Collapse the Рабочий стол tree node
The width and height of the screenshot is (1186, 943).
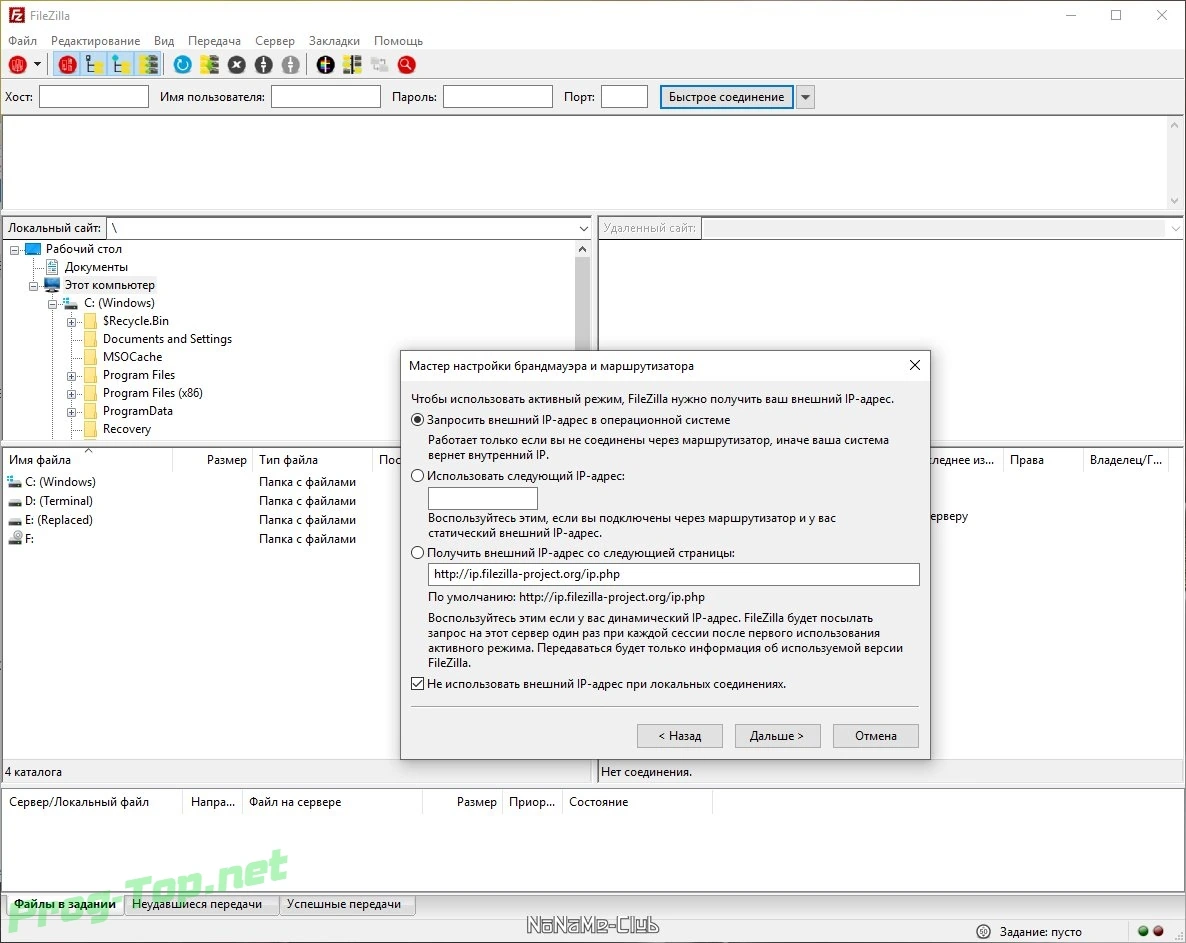tap(14, 250)
